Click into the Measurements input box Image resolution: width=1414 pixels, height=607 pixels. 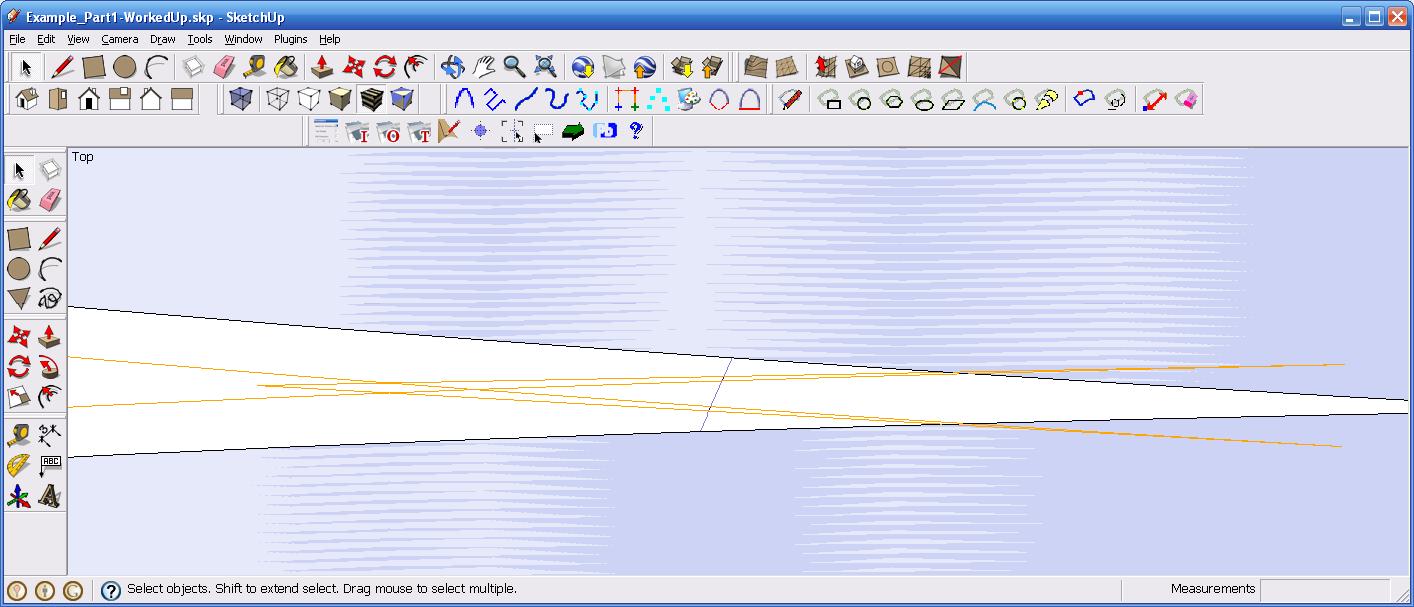click(1324, 590)
